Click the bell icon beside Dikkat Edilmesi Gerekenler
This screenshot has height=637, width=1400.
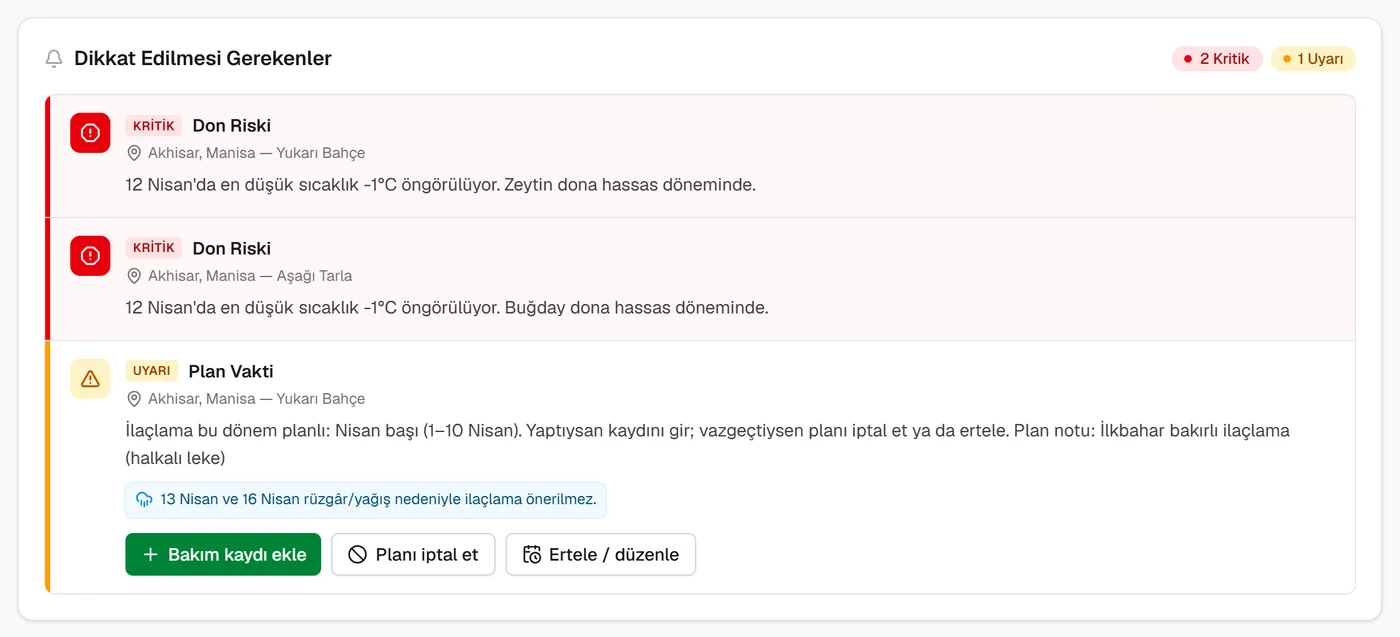click(54, 59)
